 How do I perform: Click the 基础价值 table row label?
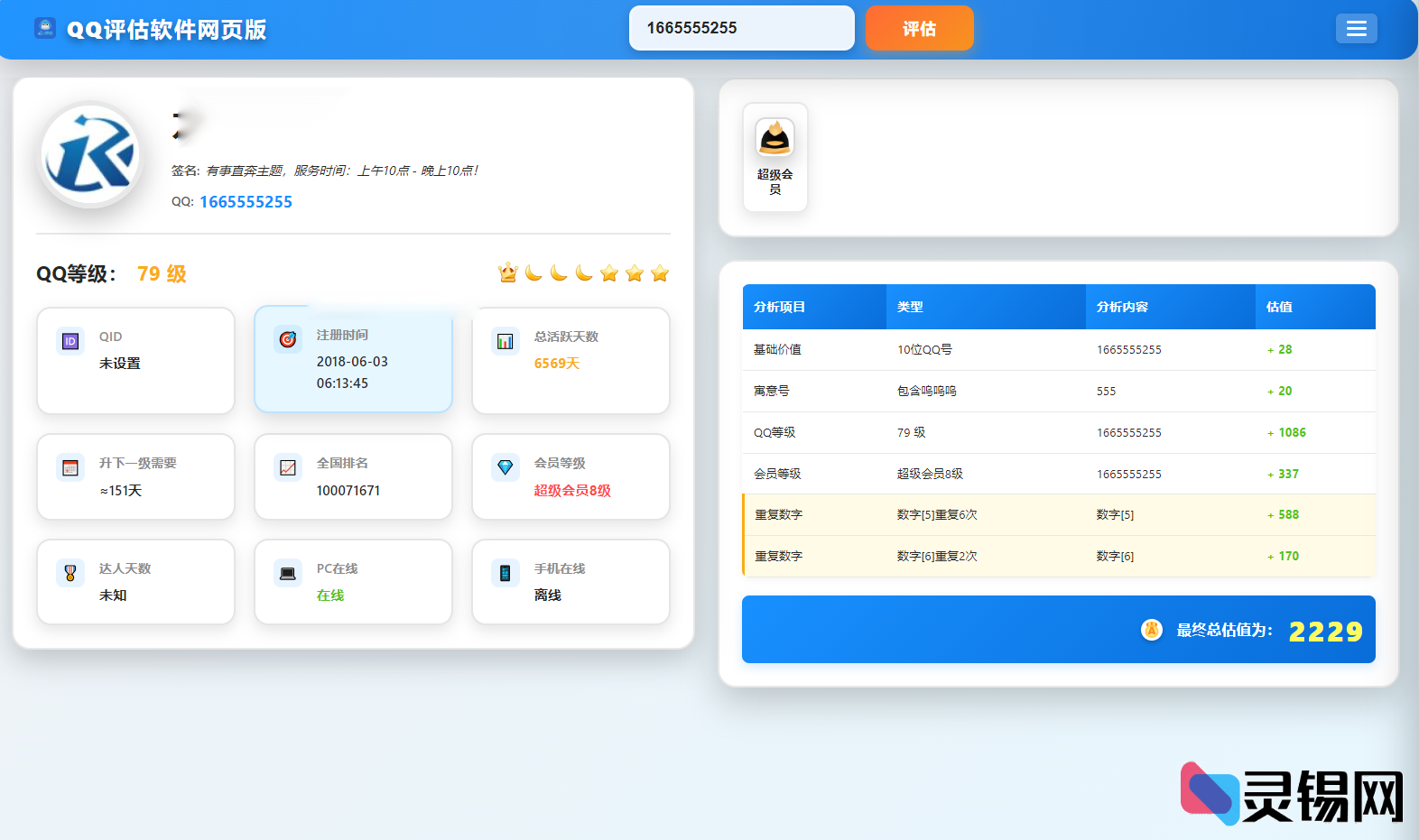pyautogui.click(x=777, y=349)
